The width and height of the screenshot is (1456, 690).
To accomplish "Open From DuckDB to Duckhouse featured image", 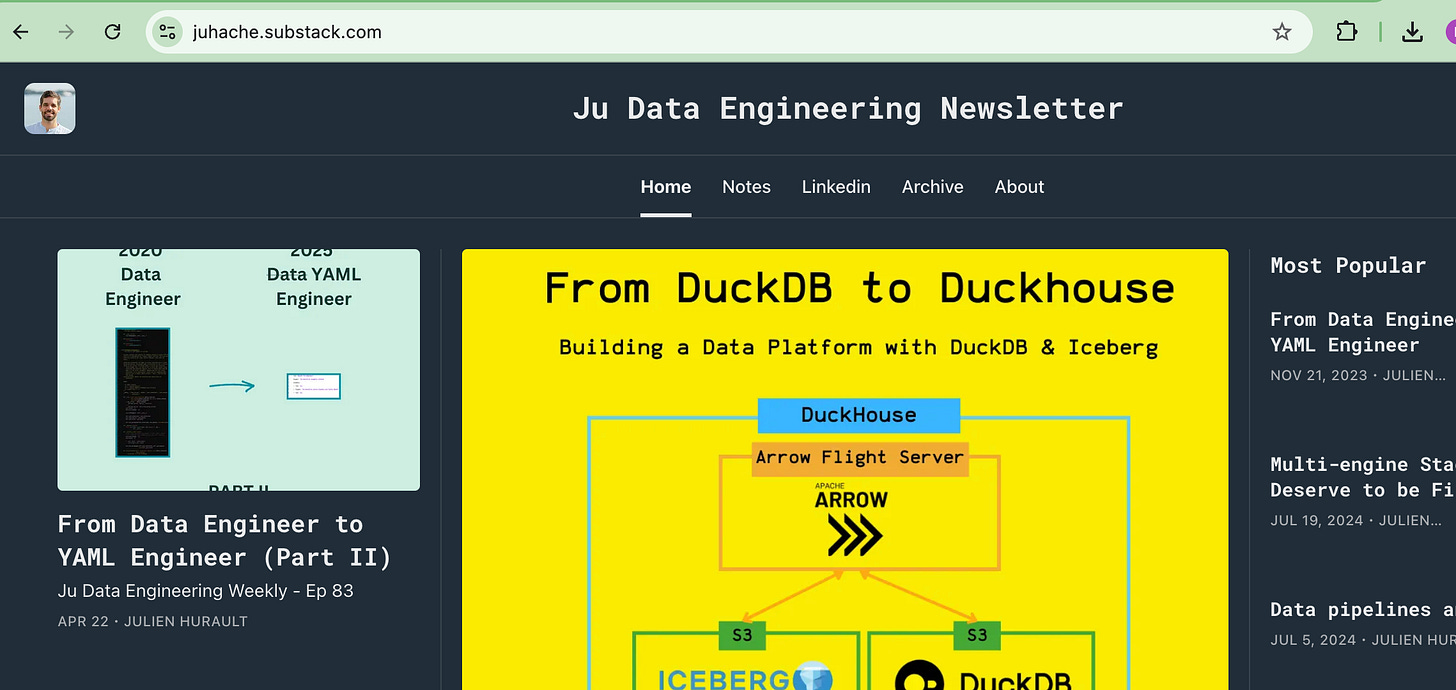I will [x=845, y=469].
